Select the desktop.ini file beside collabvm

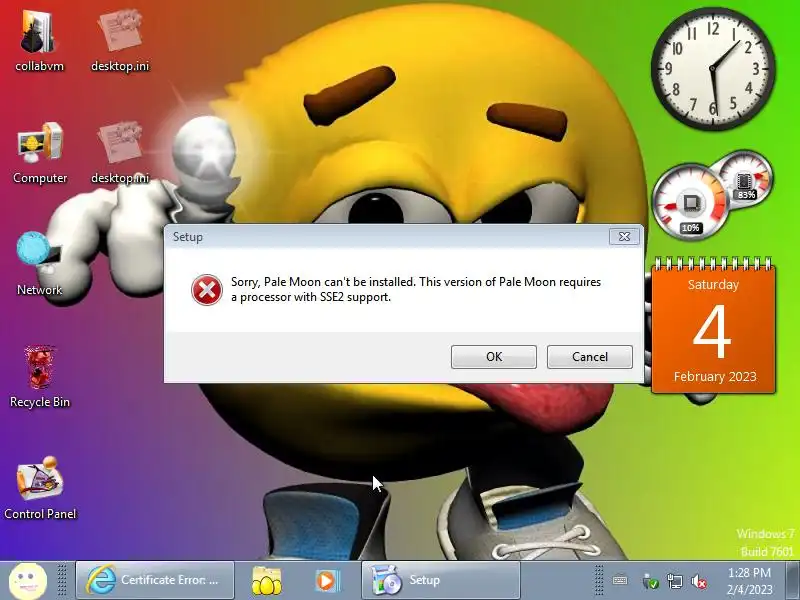point(120,41)
